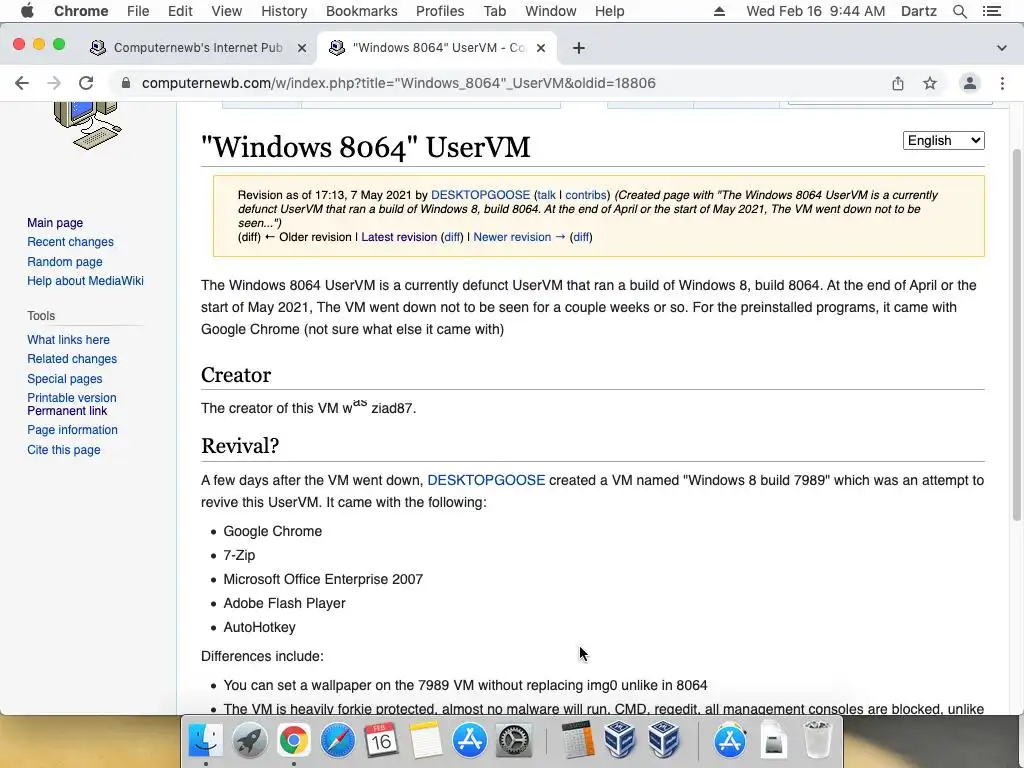This screenshot has width=1024, height=768.
Task: Click the Dartz user name in menu bar
Action: coord(918,11)
